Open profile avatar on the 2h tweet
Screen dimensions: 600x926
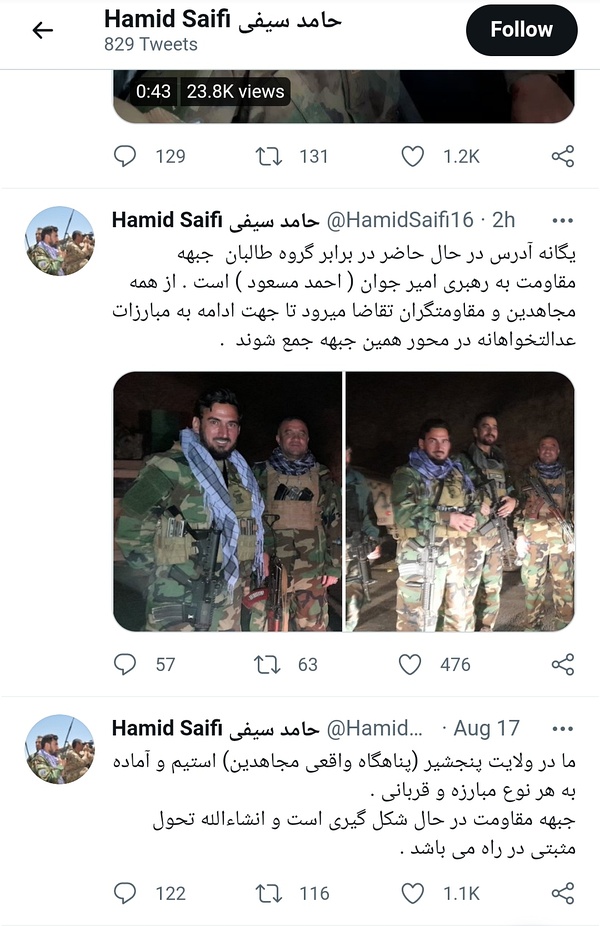(x=60, y=241)
